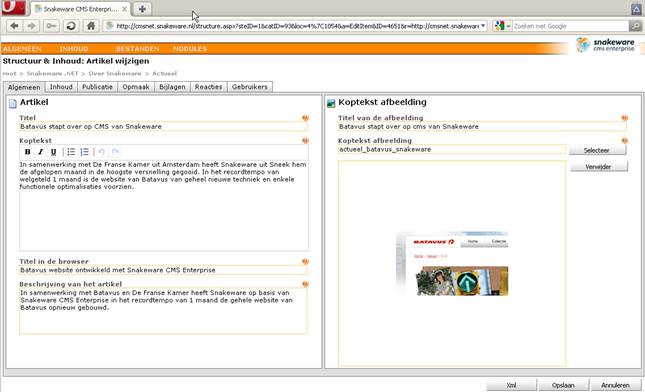Click the Titel van de afbeelding field

(x=482, y=127)
